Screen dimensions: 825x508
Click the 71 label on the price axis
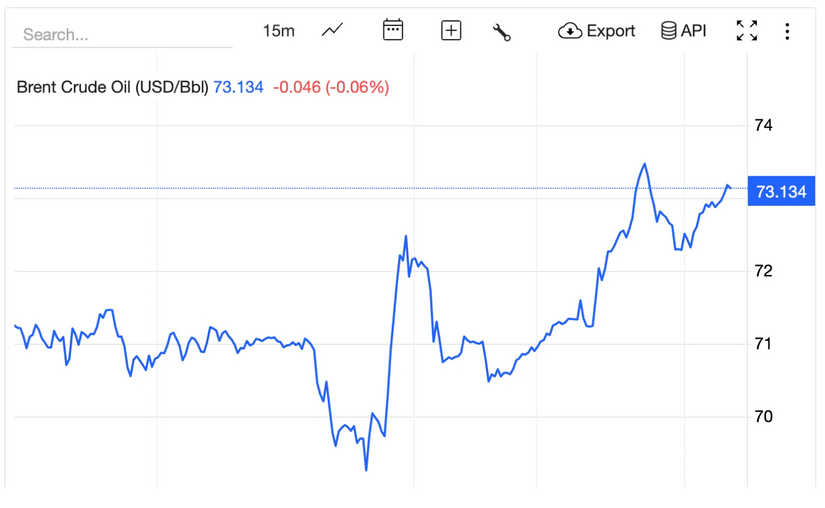[x=763, y=344]
